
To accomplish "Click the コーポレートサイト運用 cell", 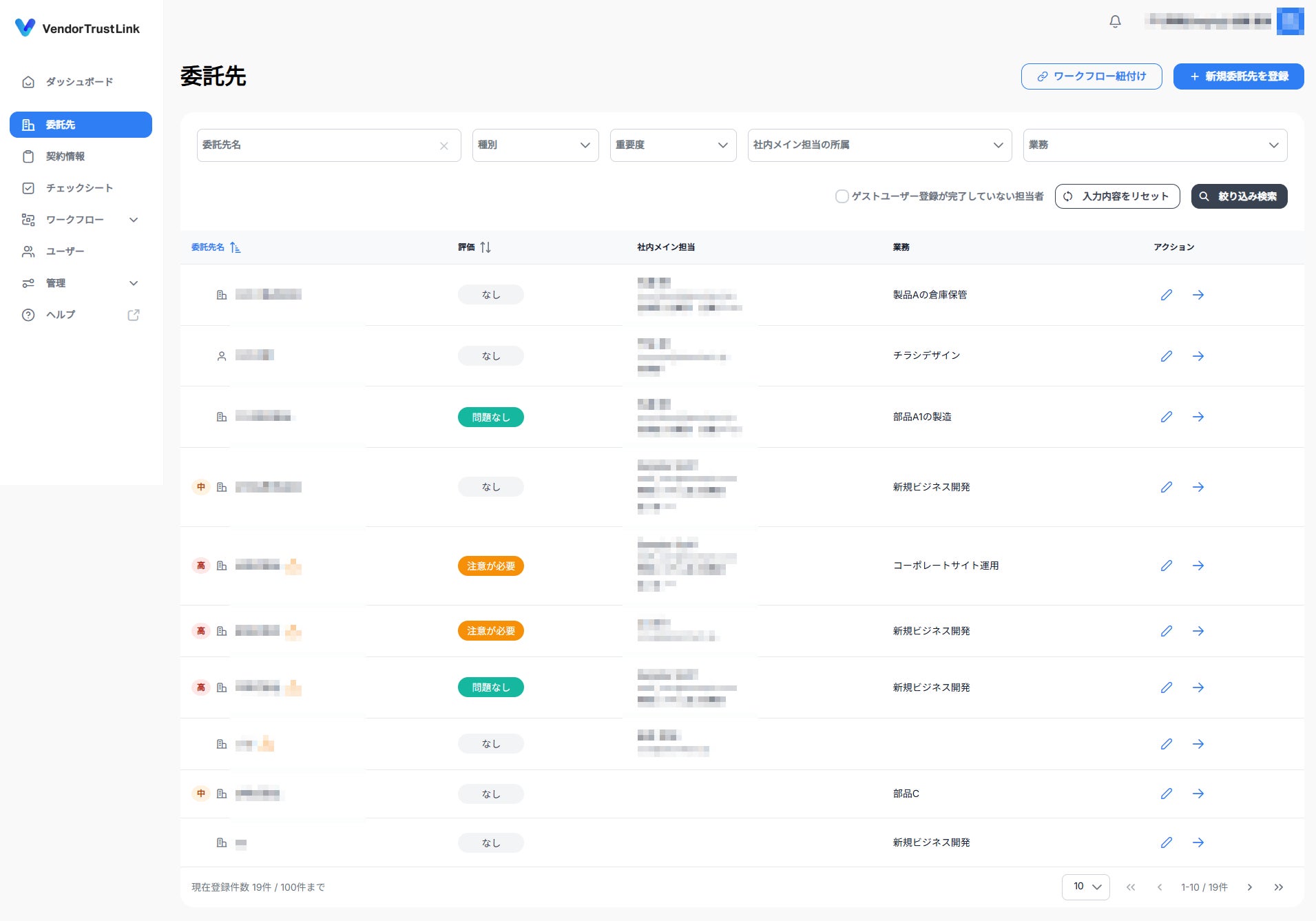I will pyautogui.click(x=946, y=566).
